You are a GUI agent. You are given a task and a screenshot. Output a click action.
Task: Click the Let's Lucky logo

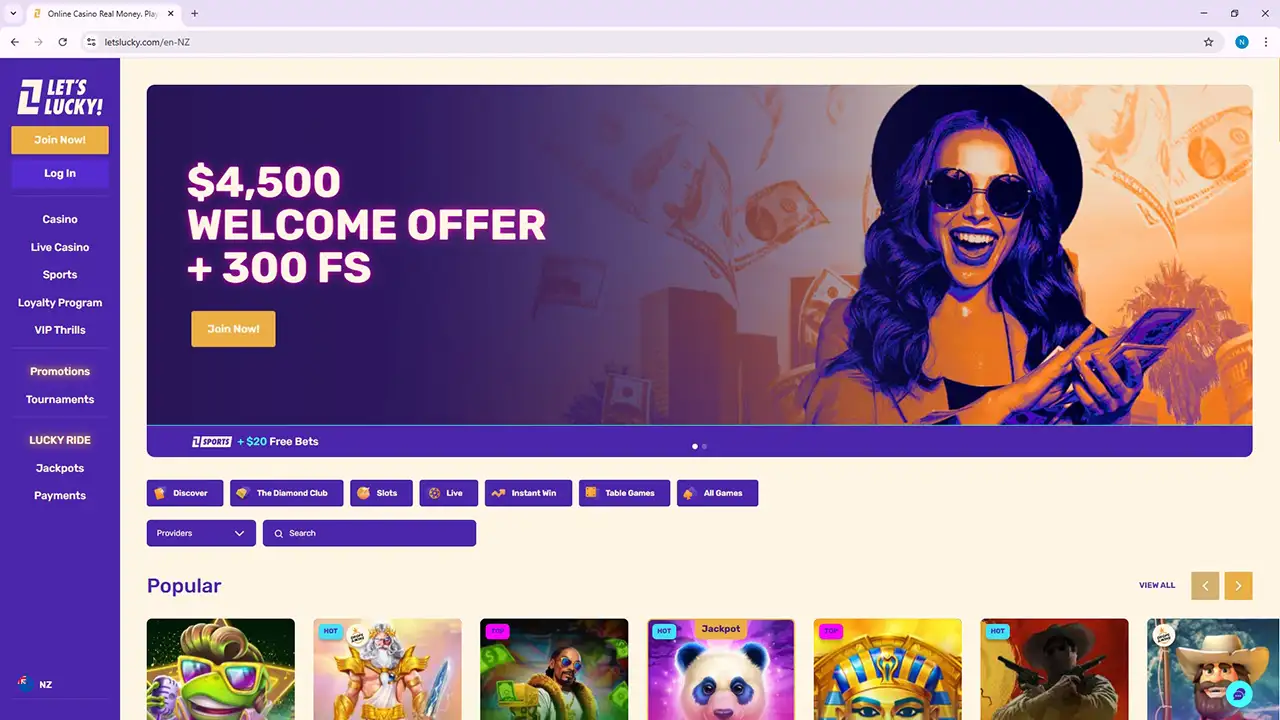60,97
